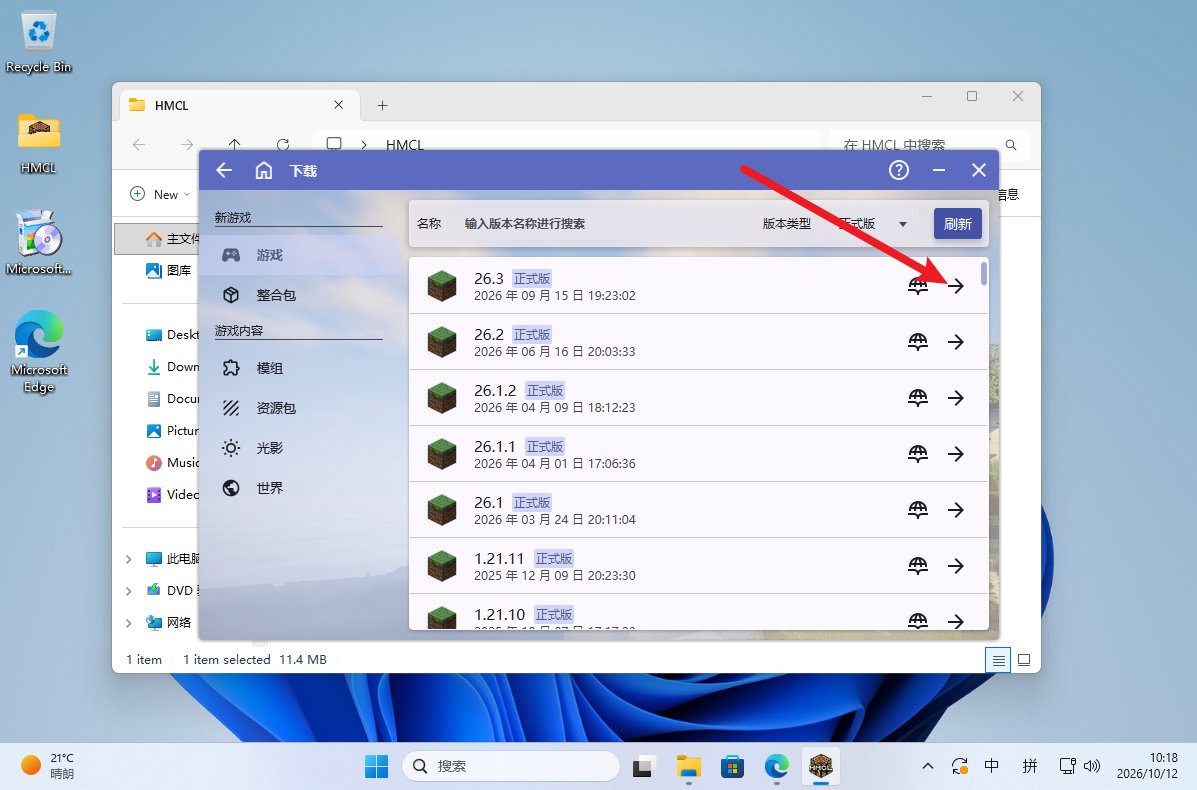The image size is (1197, 790).
Task: Open the clock and date in the taskbar
Action: pos(1147,766)
